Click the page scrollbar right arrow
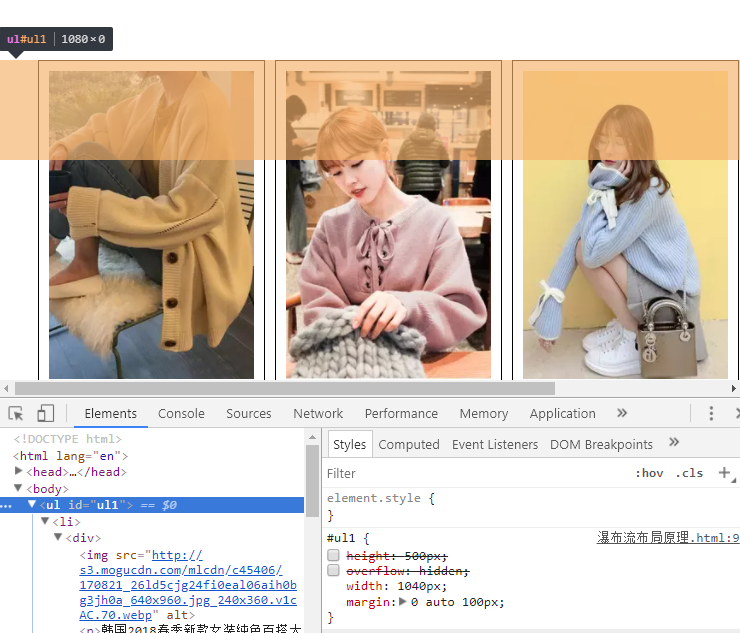The height and width of the screenshot is (633, 740). 733,388
